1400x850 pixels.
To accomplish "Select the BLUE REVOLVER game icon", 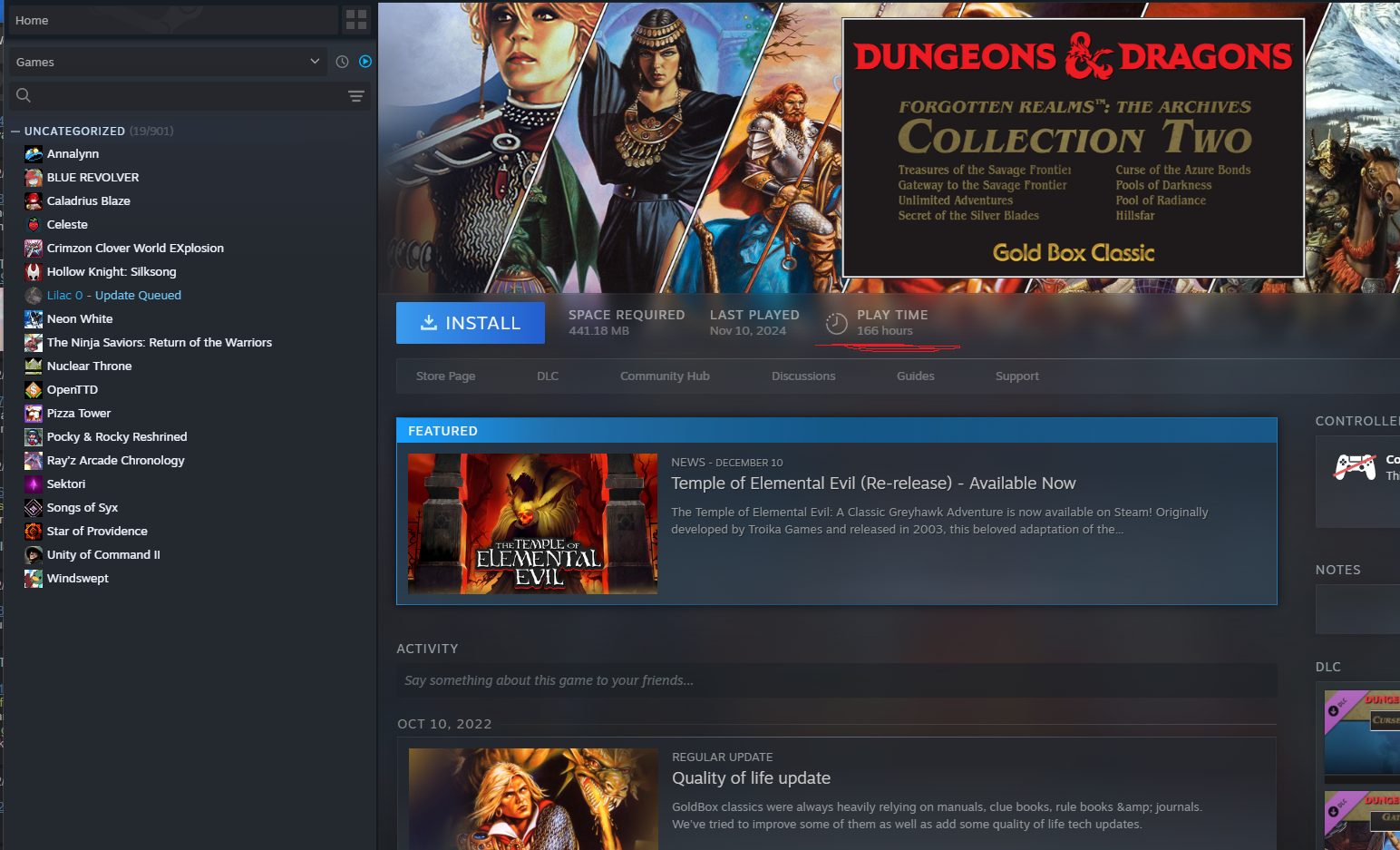I will point(34,178).
